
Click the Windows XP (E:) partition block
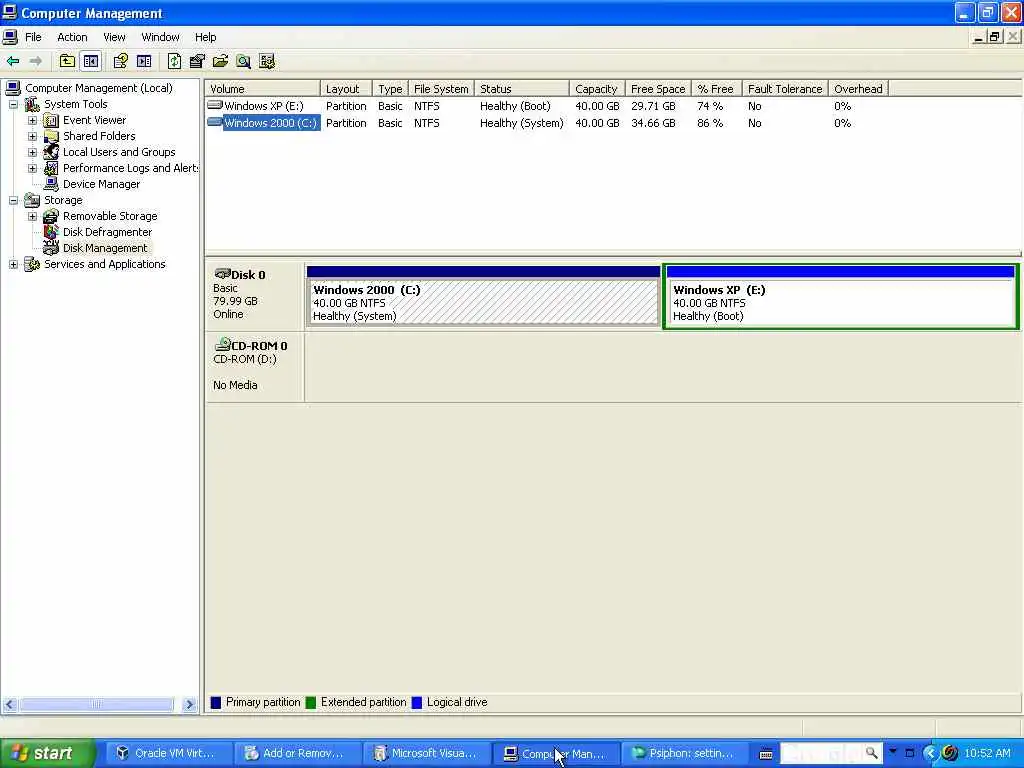click(840, 296)
